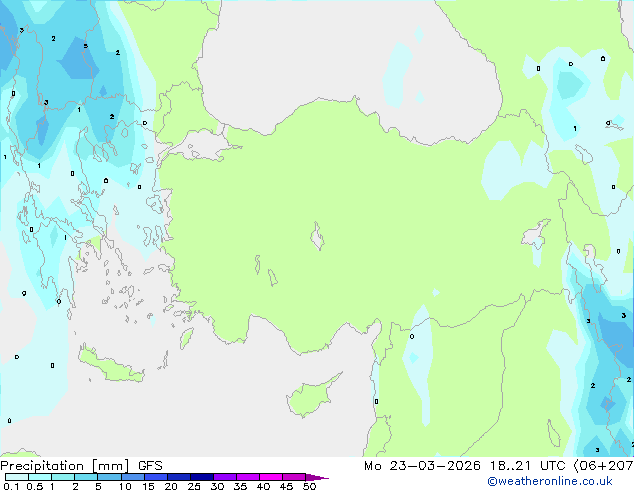The height and width of the screenshot is (490, 634).
Task: Click the 'Mo 23-03-2026' date text
Action: (422, 466)
